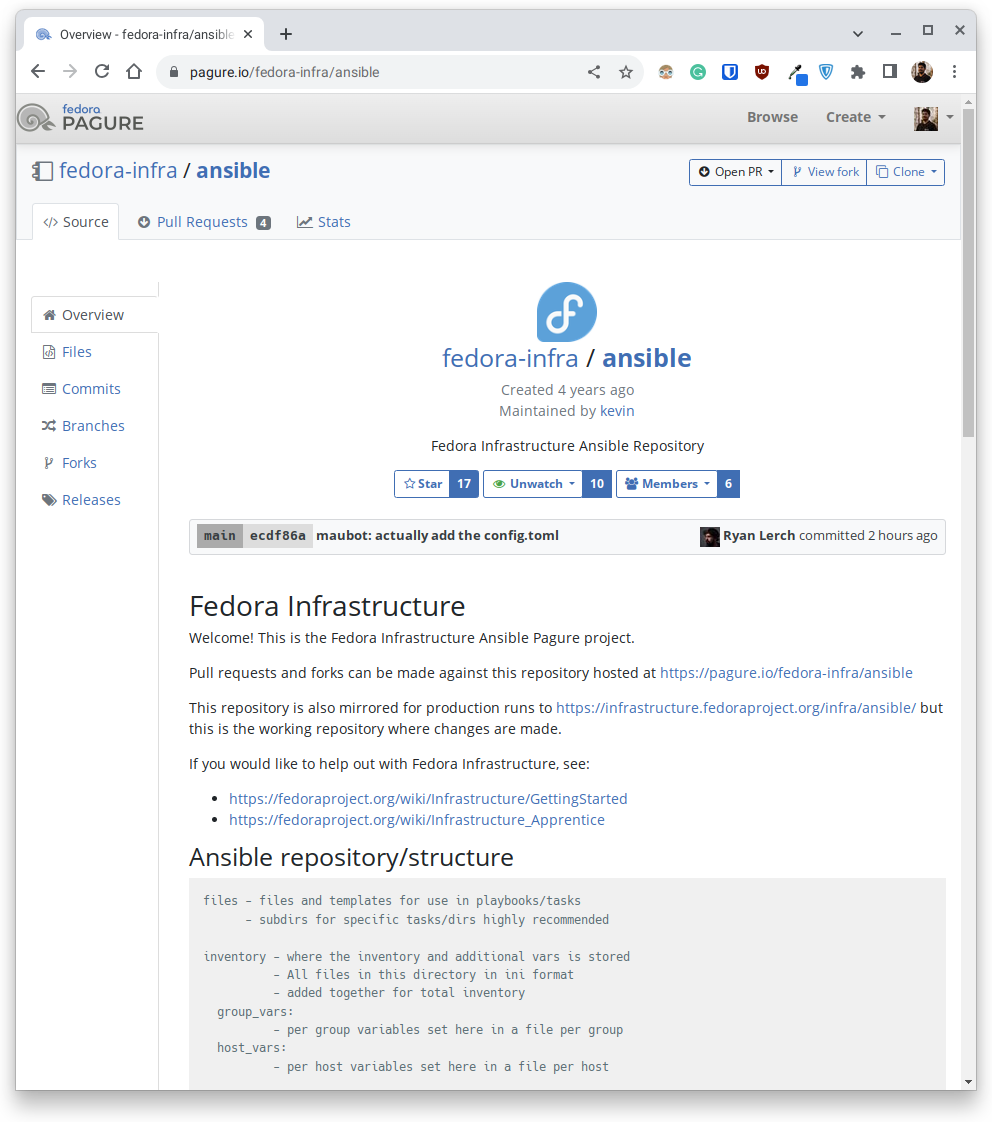Open Chrome's three-dot menu
992x1122 pixels.
pos(954,72)
